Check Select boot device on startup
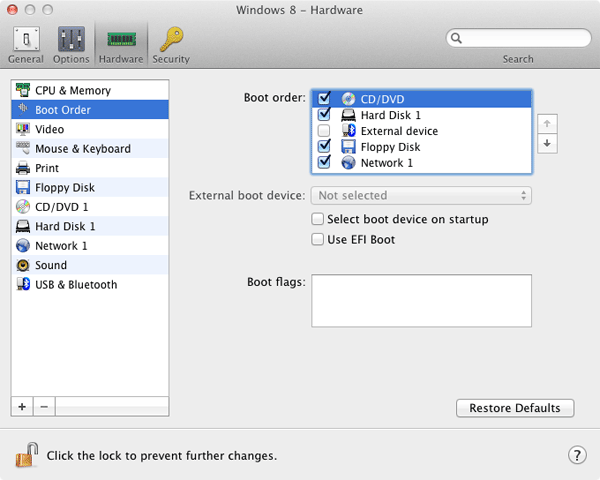The image size is (600, 480). pos(319,219)
